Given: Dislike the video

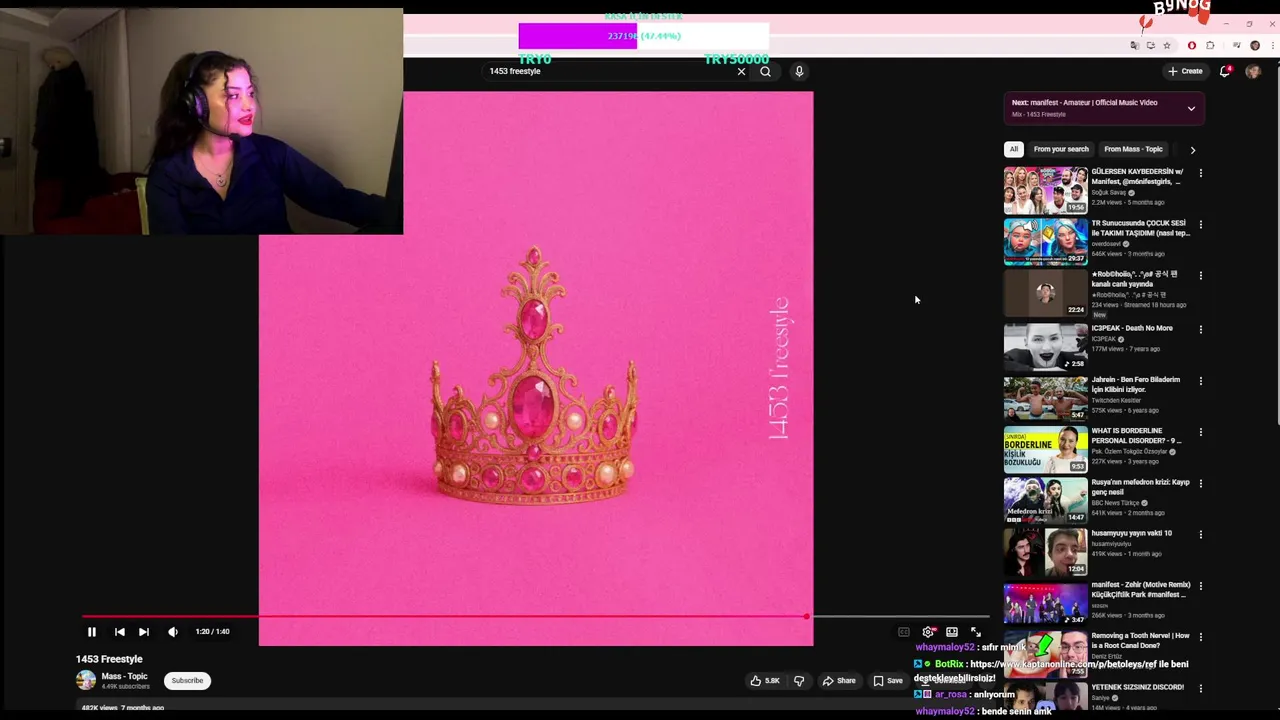Looking at the screenshot, I should click(x=799, y=681).
